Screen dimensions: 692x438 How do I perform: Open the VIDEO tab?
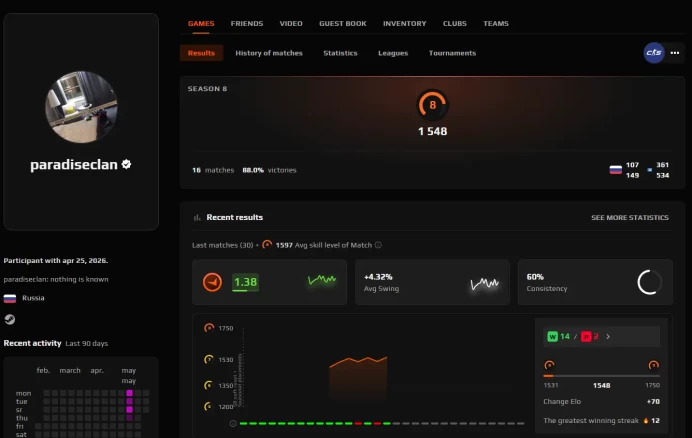point(291,23)
